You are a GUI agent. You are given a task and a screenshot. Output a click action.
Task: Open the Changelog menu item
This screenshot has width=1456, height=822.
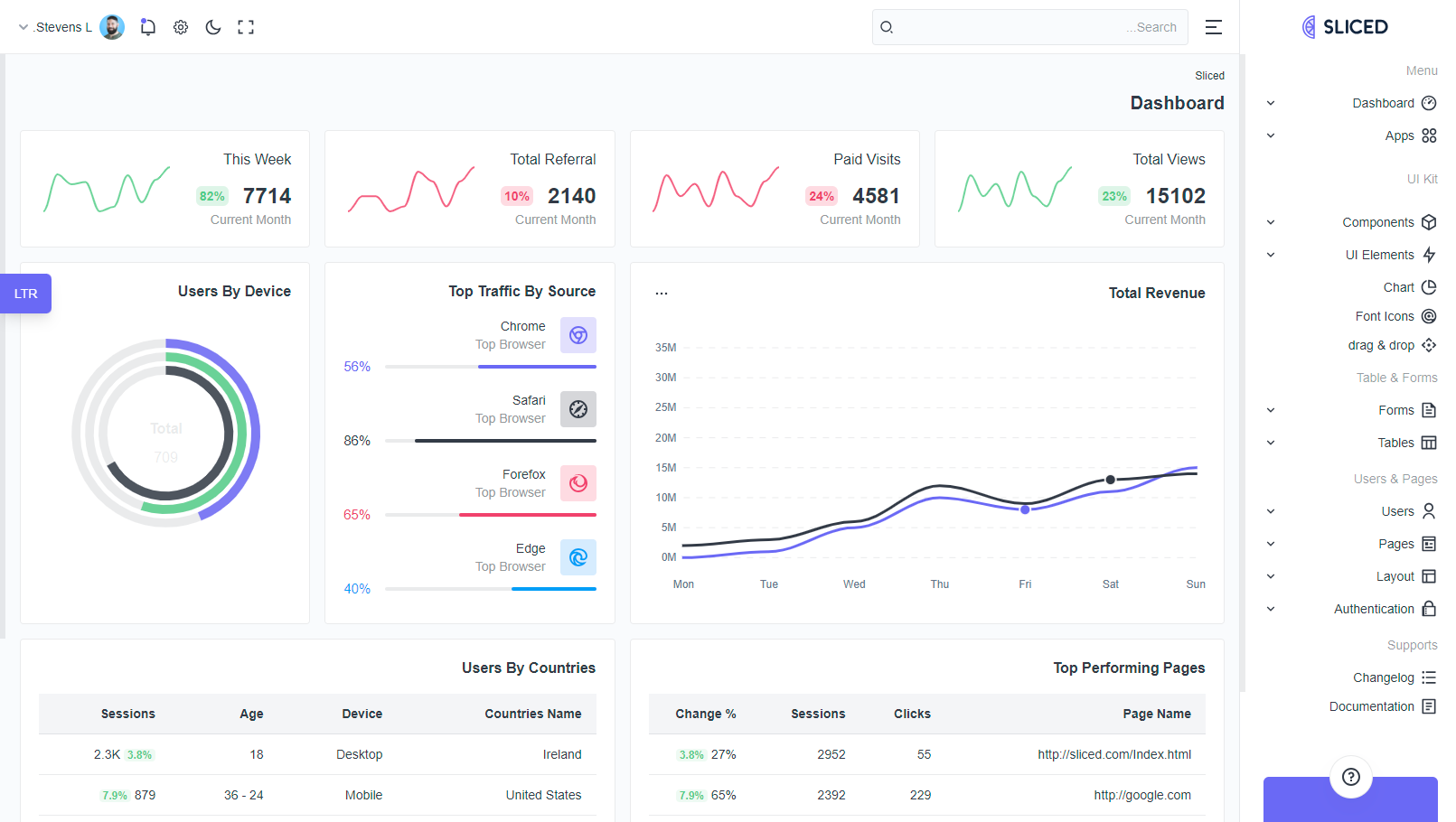click(x=1384, y=677)
